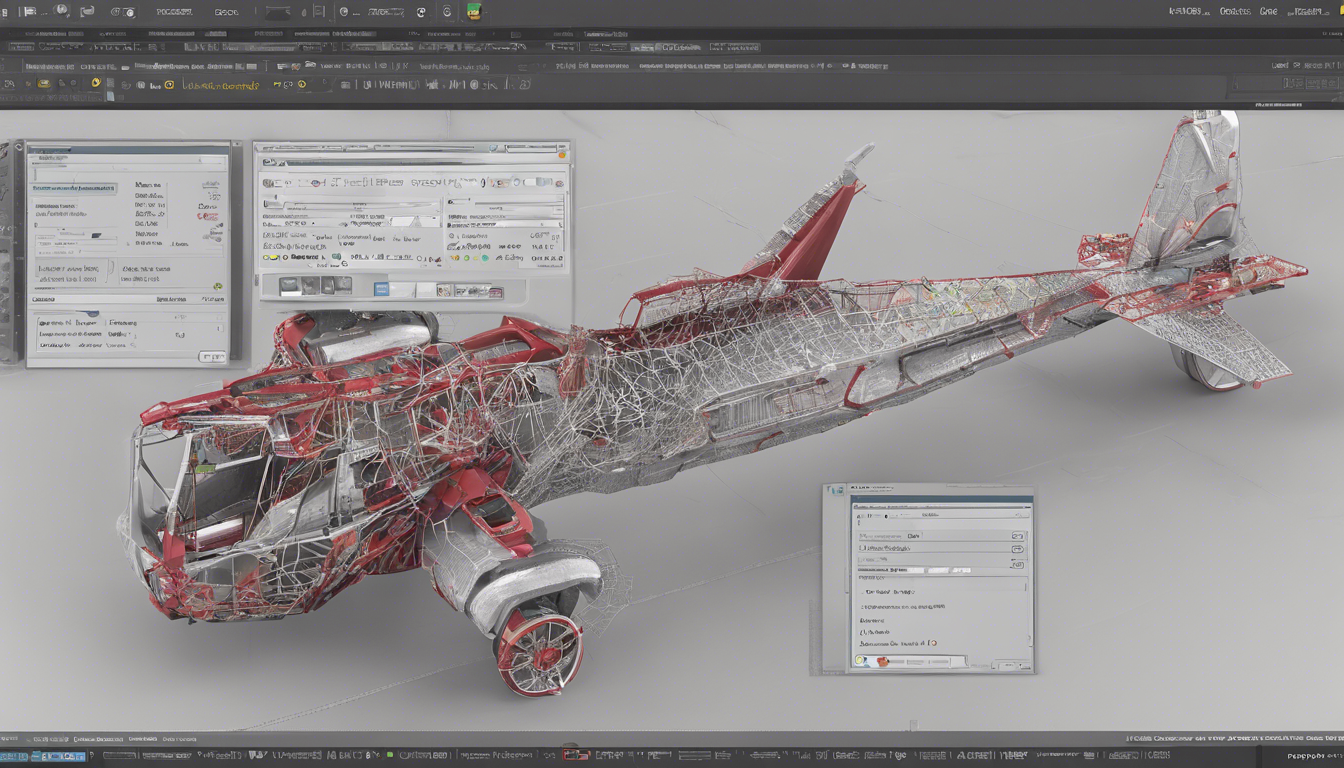Click the blue square icon in the middle dialog strip

point(381,289)
